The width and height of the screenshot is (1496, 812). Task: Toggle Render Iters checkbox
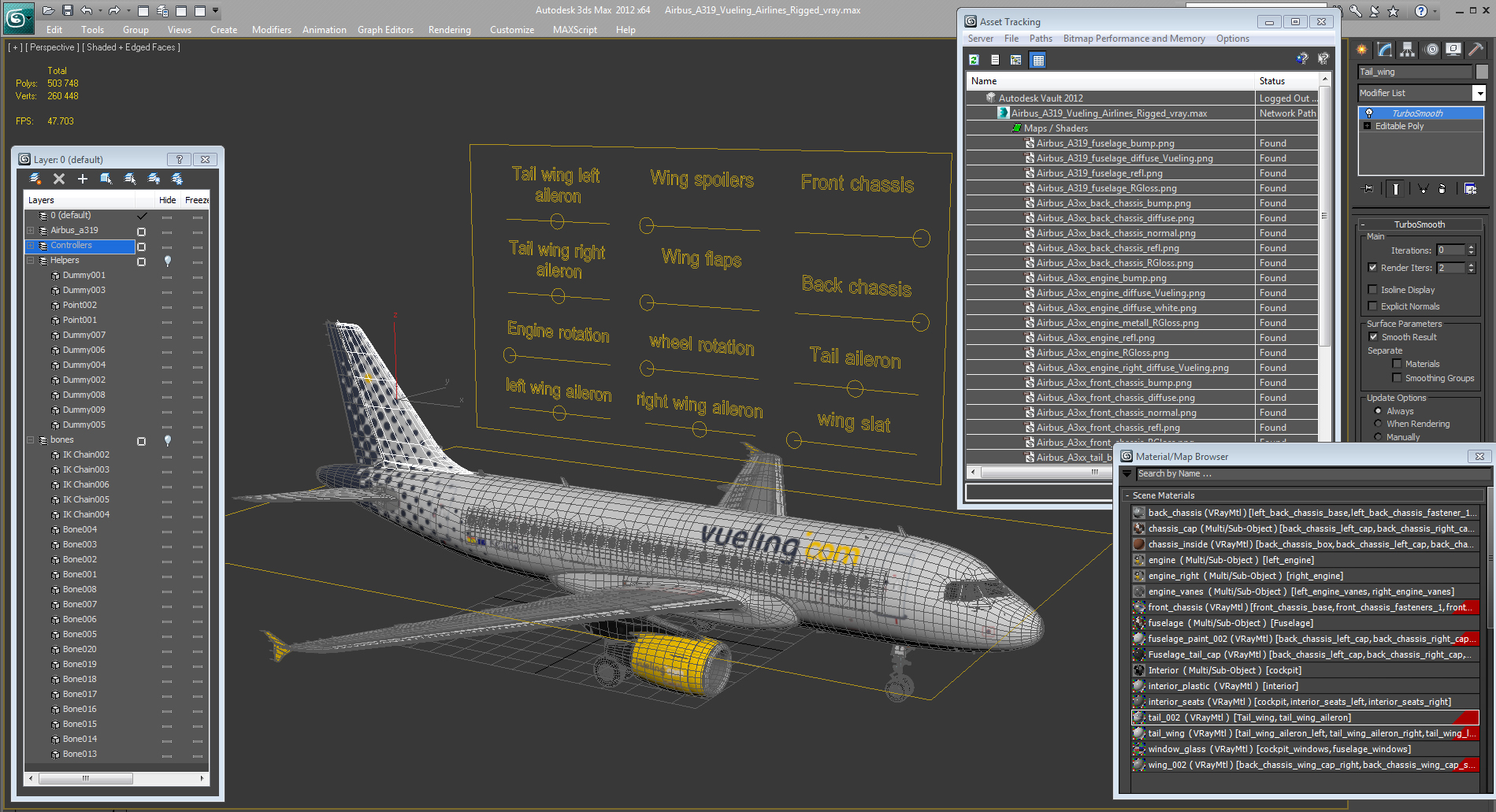click(x=1373, y=268)
